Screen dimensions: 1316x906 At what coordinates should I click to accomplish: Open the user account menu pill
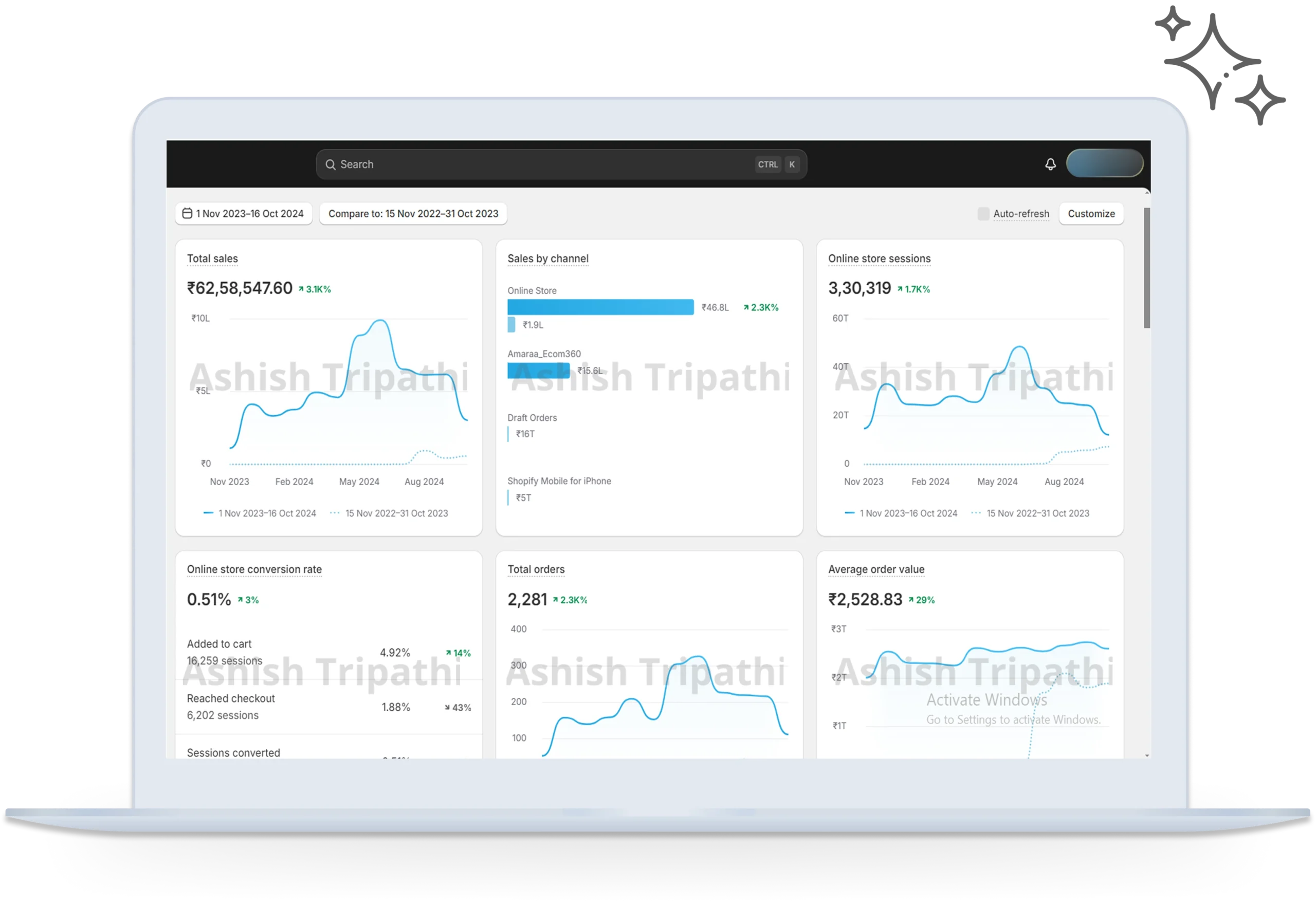[1104, 163]
